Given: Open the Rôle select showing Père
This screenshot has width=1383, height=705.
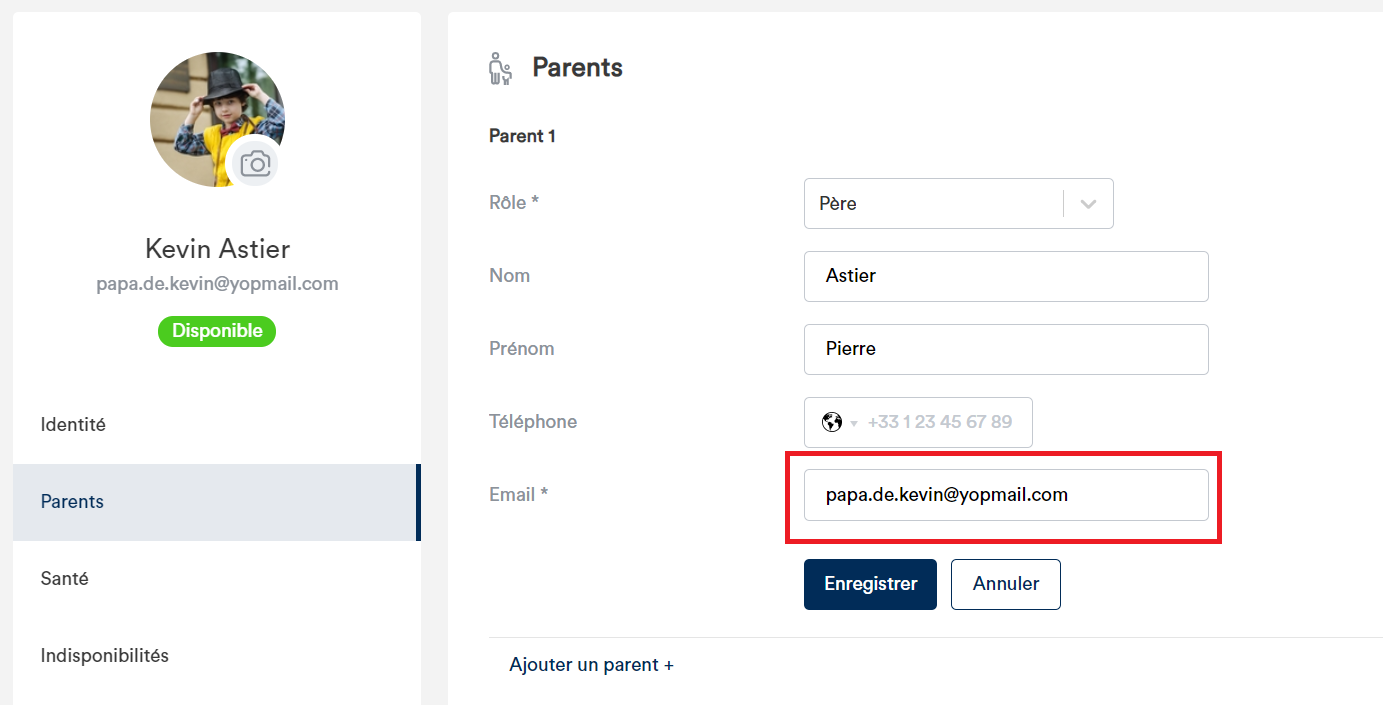Looking at the screenshot, I should point(958,204).
